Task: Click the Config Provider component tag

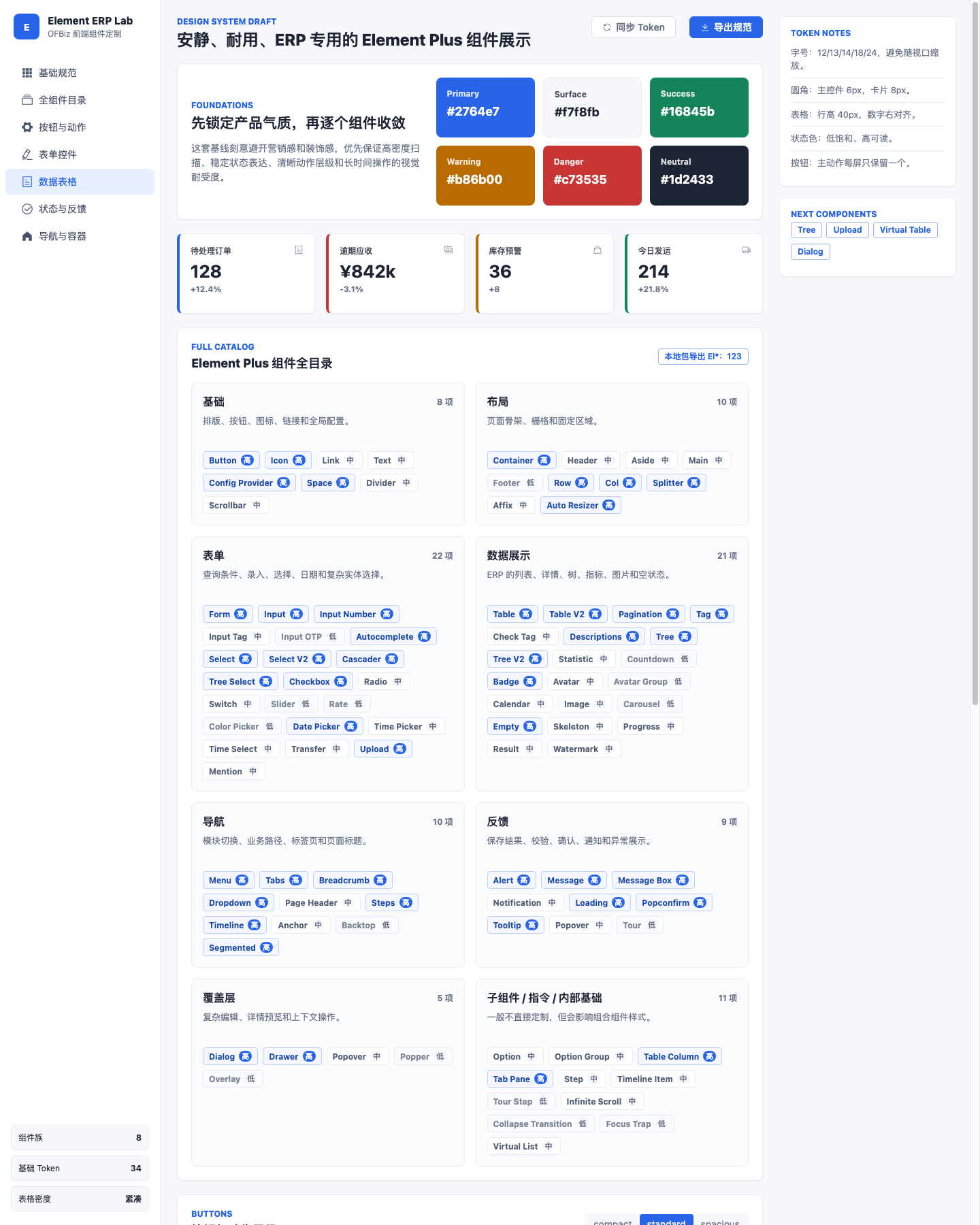Action: 249,483
